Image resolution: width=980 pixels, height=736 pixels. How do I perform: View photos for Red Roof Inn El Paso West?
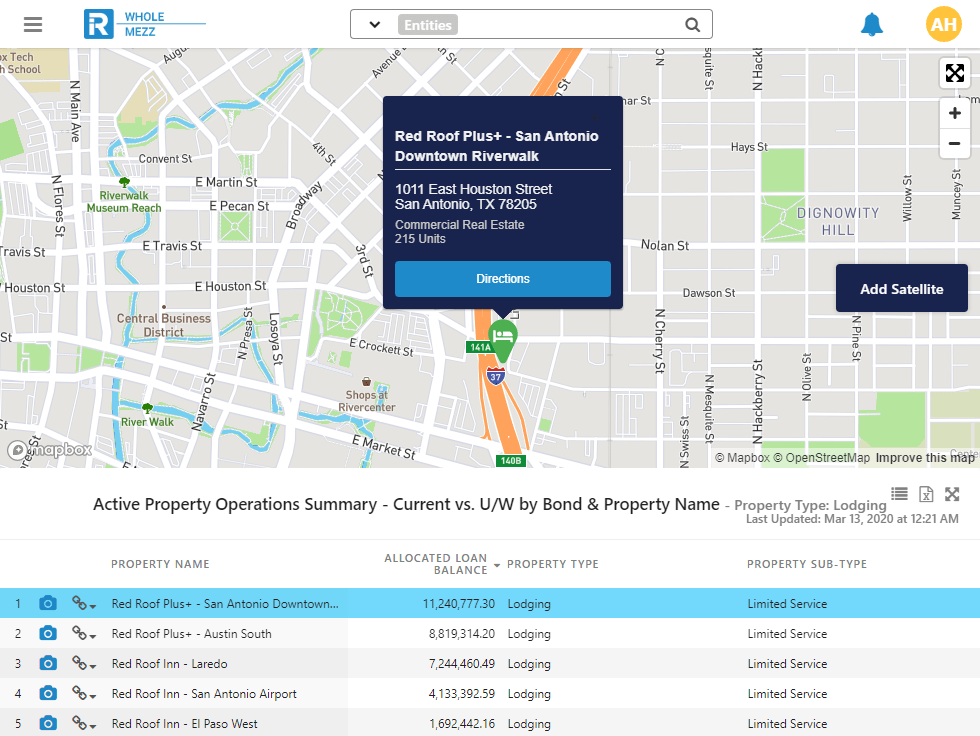48,723
